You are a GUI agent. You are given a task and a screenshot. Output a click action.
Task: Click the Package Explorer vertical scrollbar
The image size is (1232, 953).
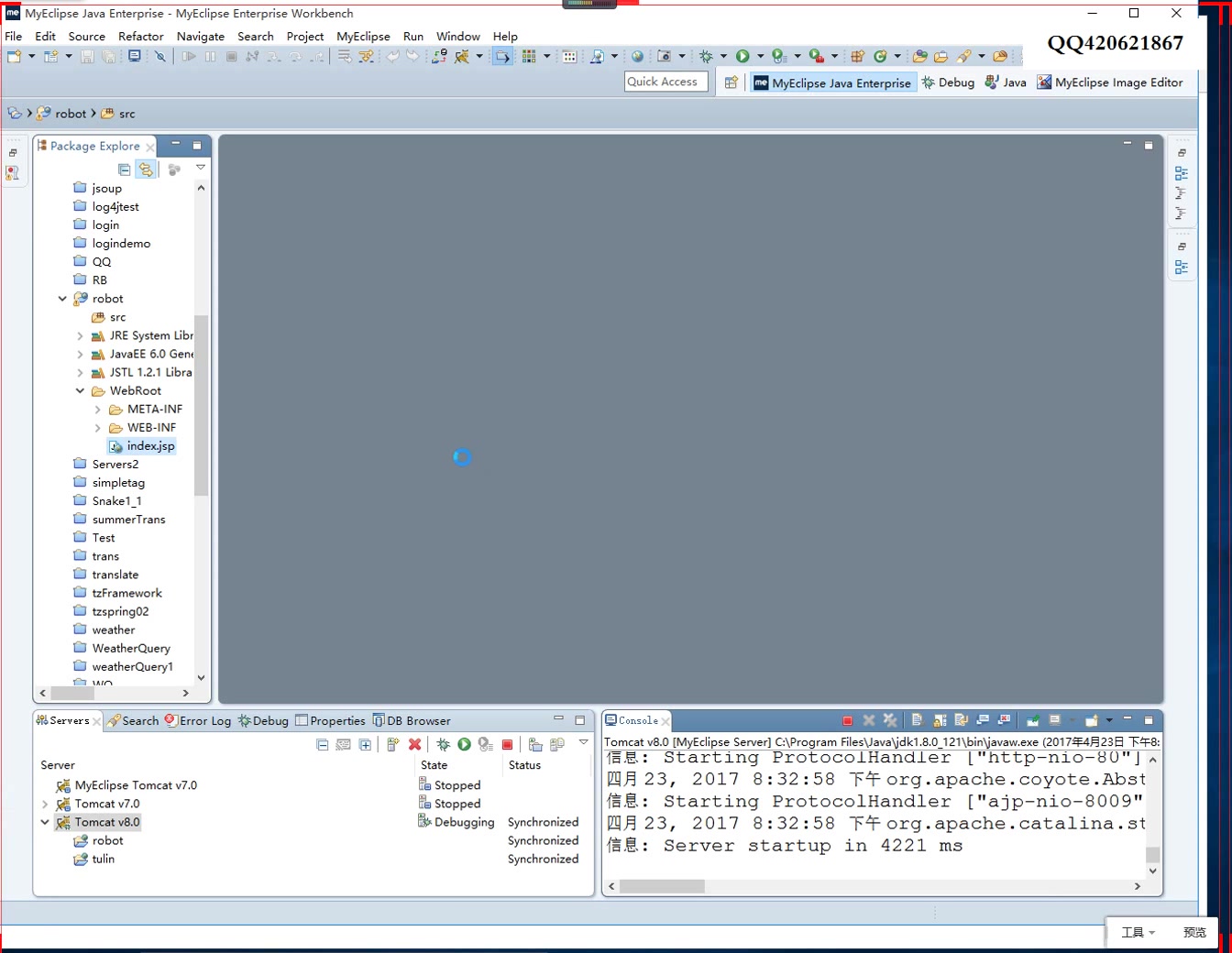click(x=201, y=405)
